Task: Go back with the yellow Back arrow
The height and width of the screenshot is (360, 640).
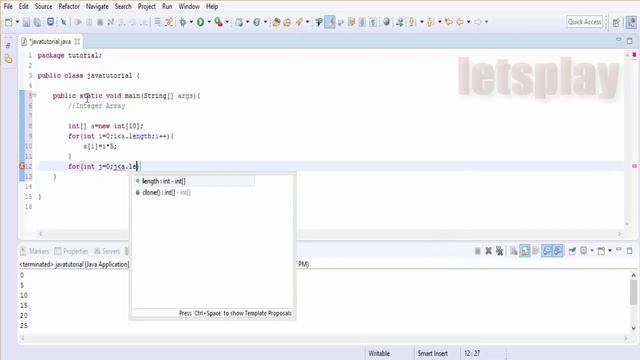Action: coord(460,22)
